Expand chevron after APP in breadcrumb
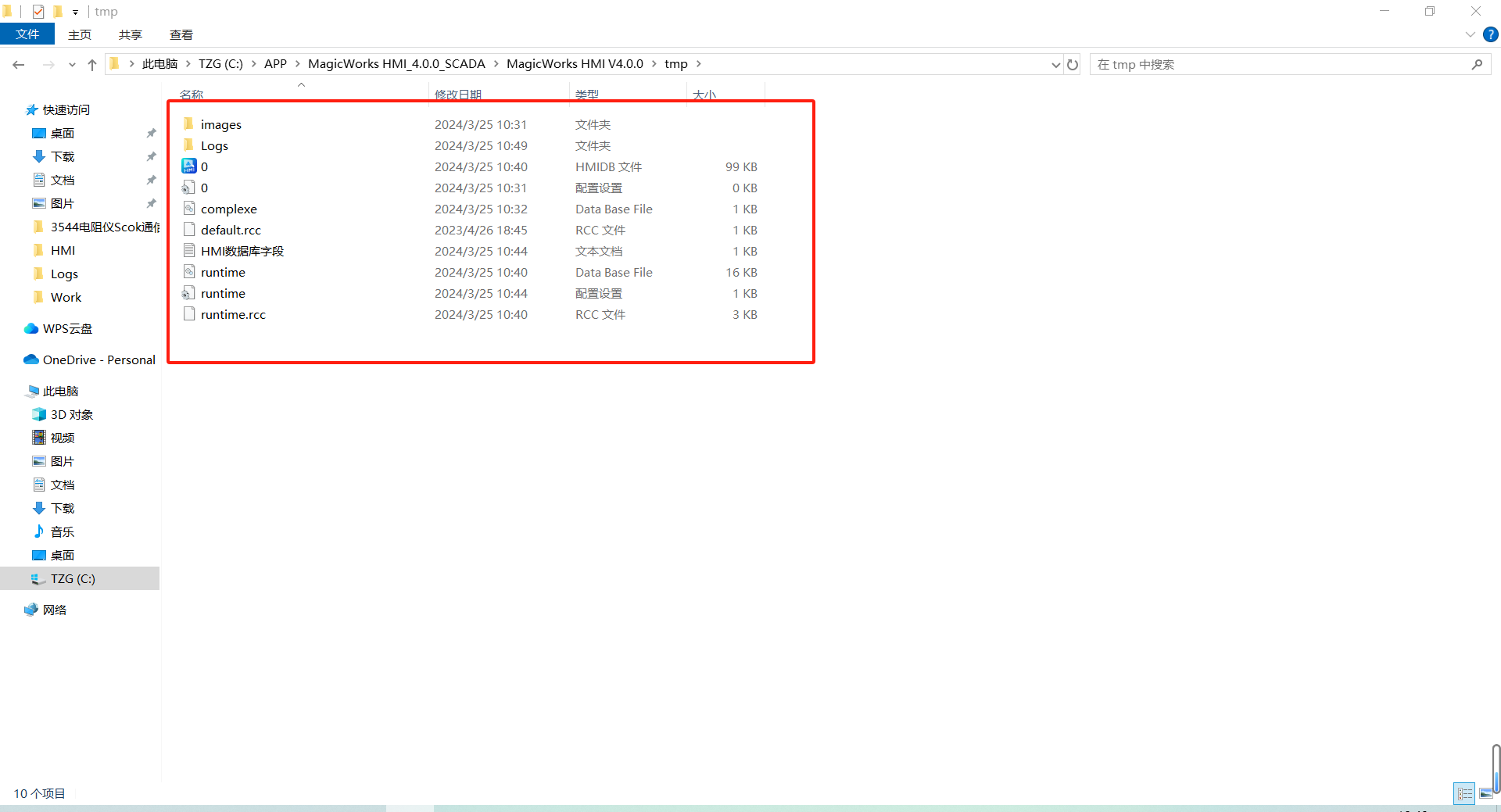Viewport: 1501px width, 812px height. pos(298,64)
